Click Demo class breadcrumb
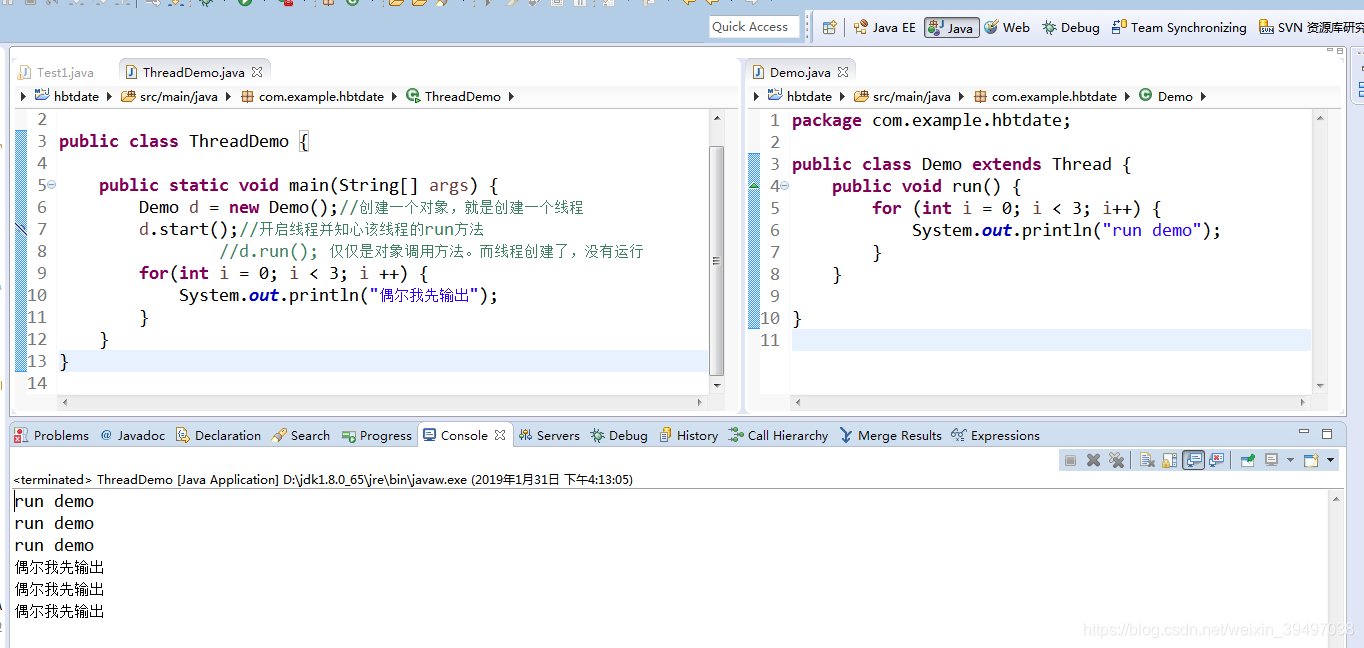 pos(1166,97)
